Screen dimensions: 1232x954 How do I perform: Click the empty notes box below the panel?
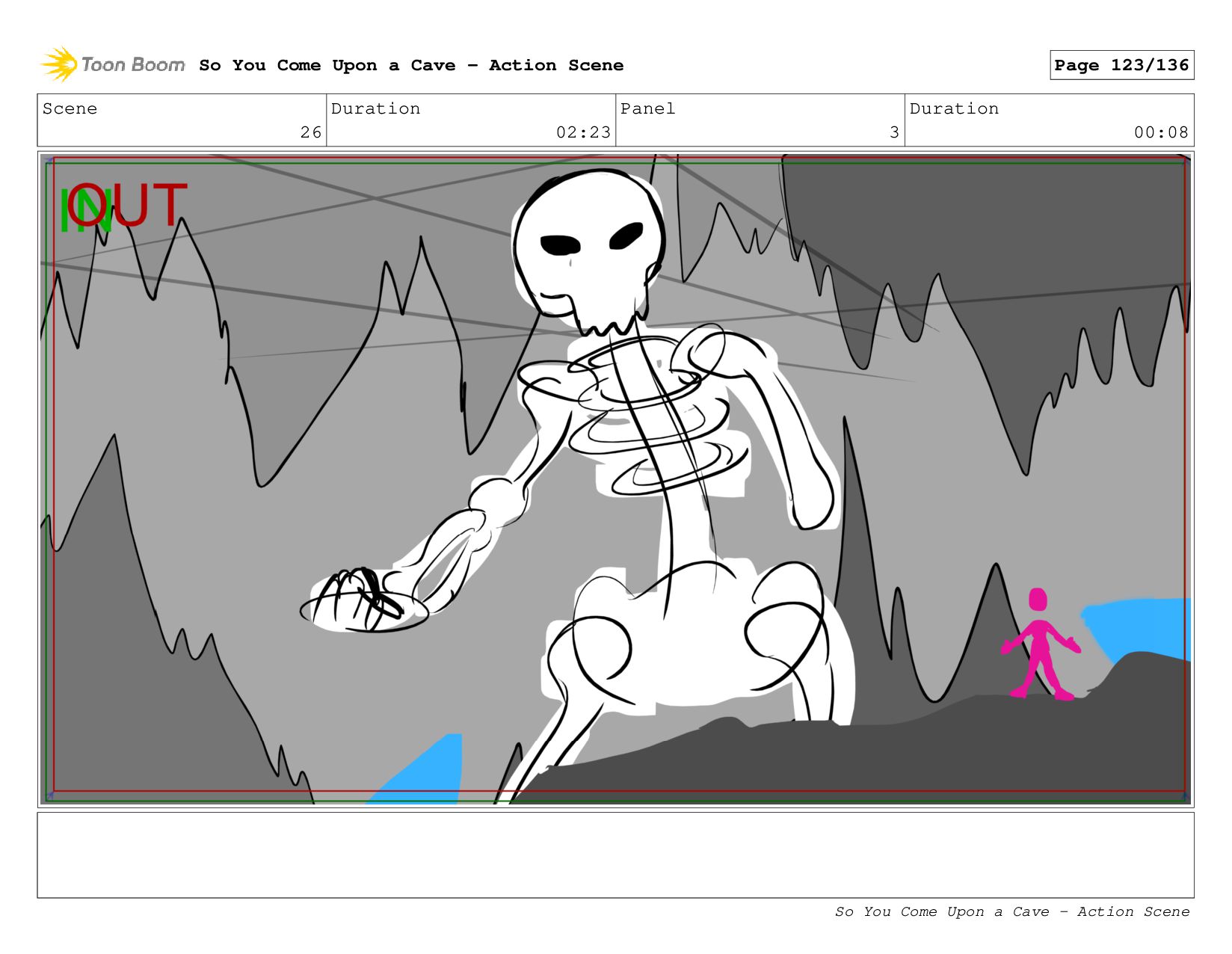click(x=615, y=855)
